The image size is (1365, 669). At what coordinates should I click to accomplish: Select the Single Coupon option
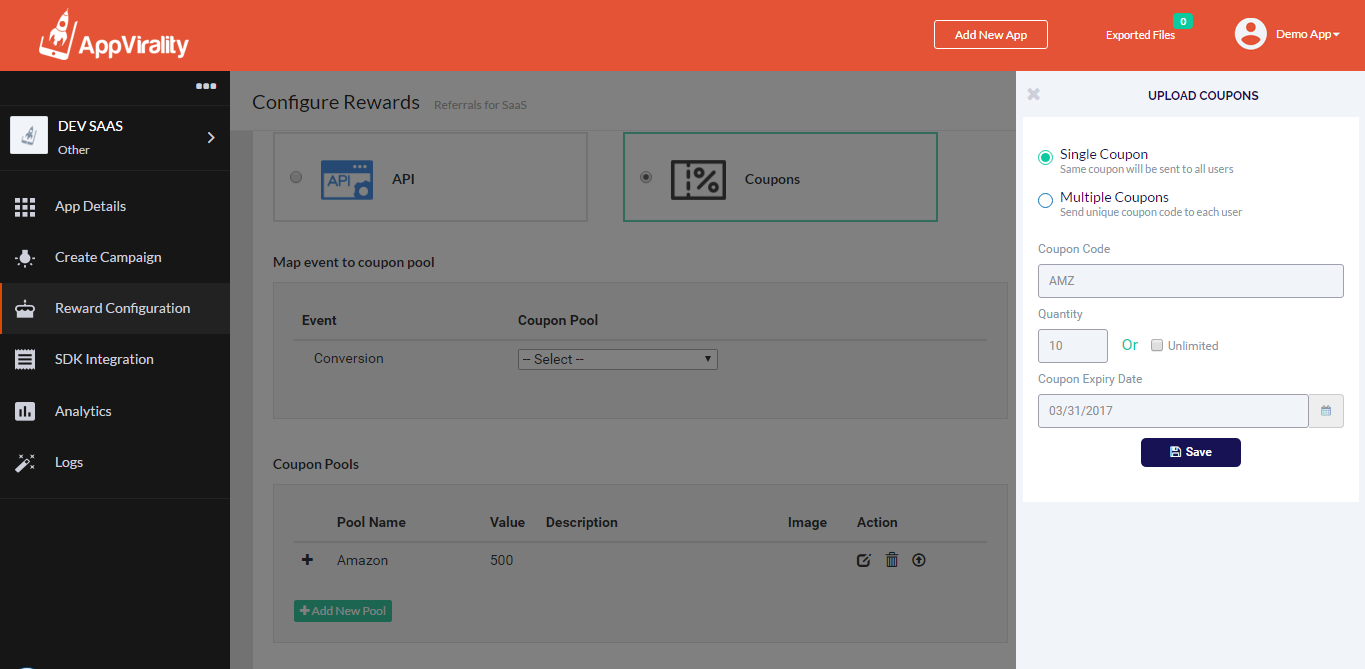pyautogui.click(x=1046, y=157)
